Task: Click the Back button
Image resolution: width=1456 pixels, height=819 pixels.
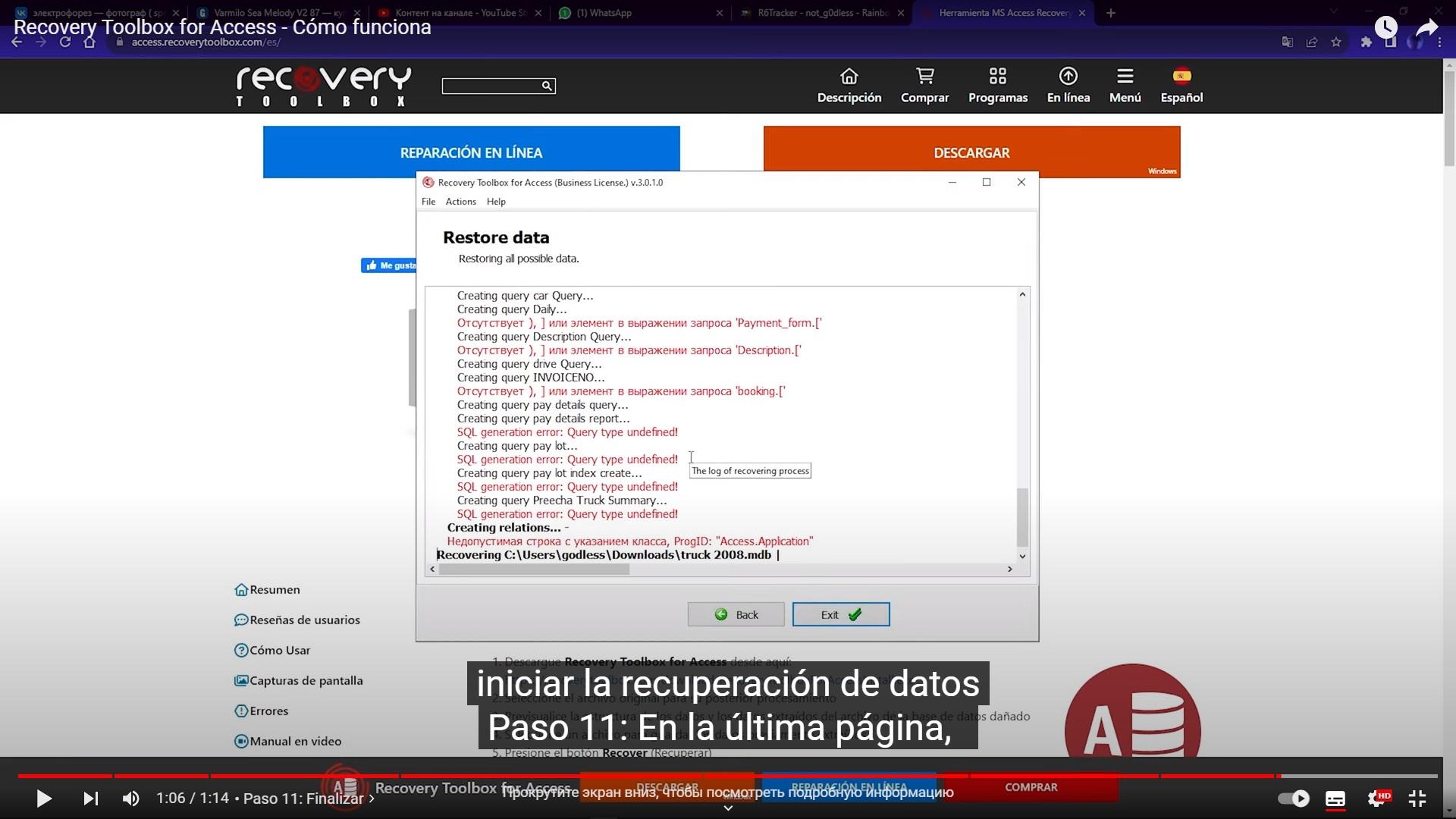Action: [x=736, y=614]
